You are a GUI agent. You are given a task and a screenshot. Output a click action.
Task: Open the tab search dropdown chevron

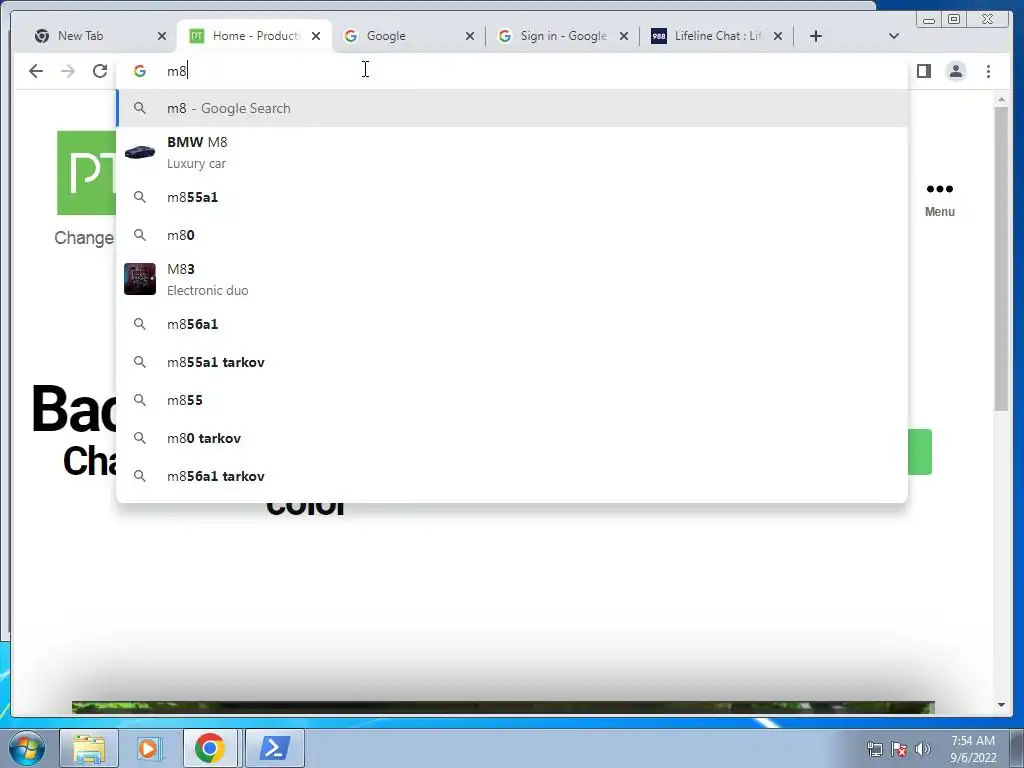click(894, 36)
